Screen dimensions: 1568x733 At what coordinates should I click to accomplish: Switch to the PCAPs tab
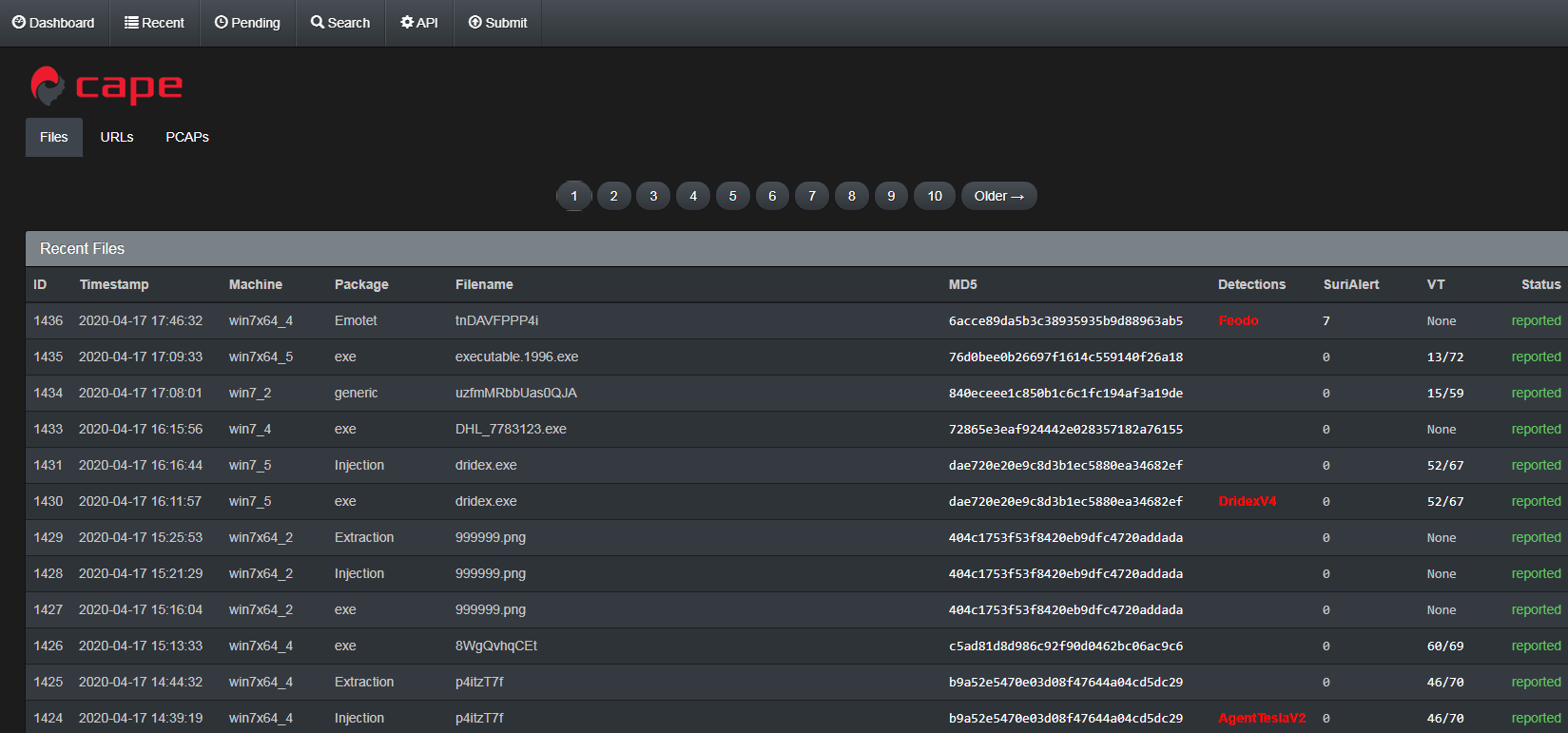(x=187, y=137)
